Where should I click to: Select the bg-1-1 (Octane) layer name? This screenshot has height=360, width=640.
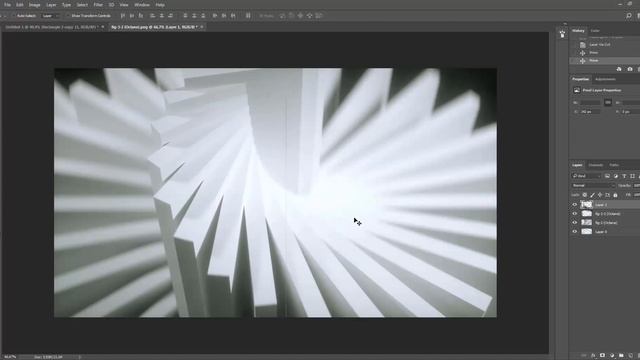607,214
